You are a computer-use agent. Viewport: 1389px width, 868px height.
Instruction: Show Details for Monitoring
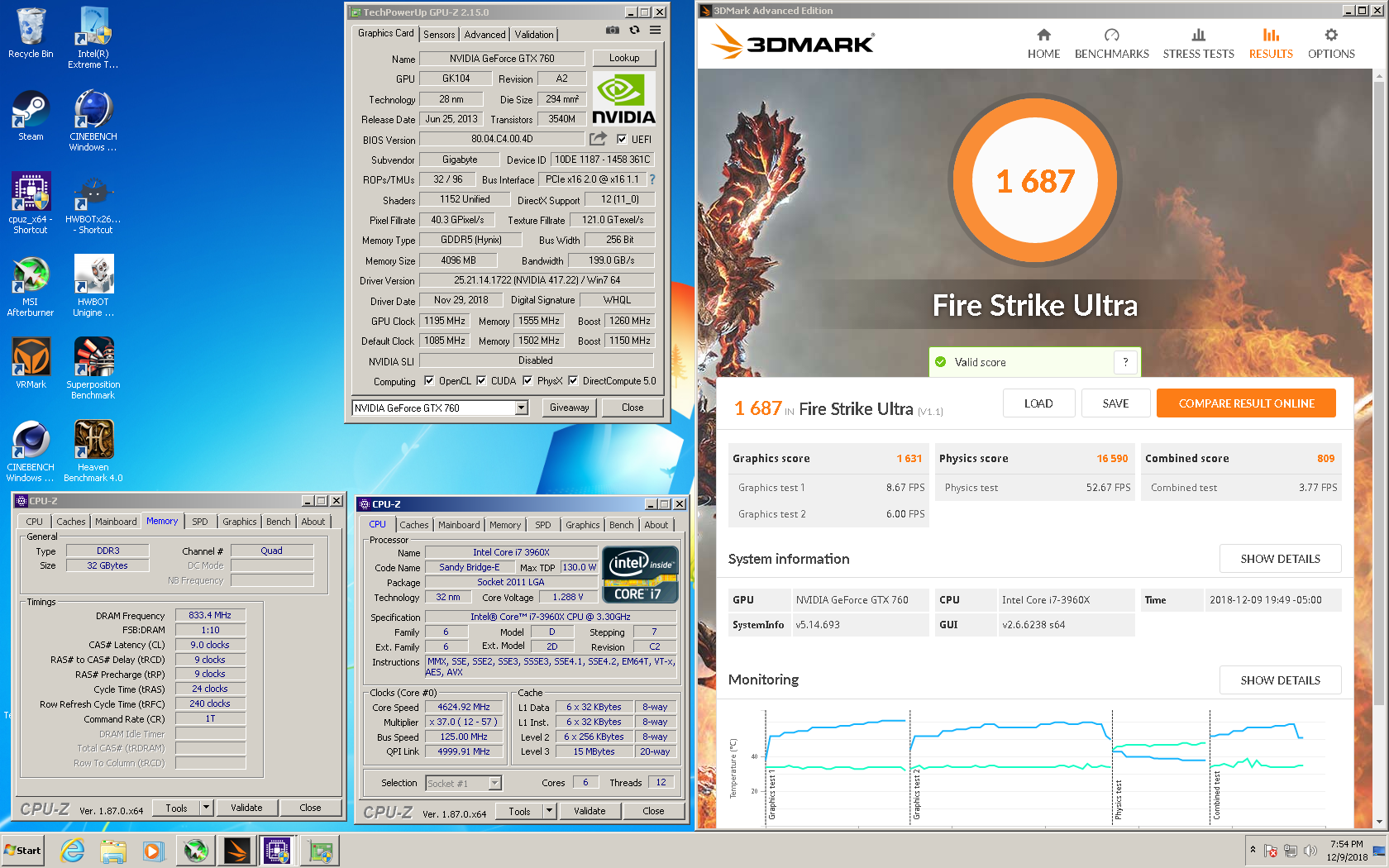[x=1280, y=680]
